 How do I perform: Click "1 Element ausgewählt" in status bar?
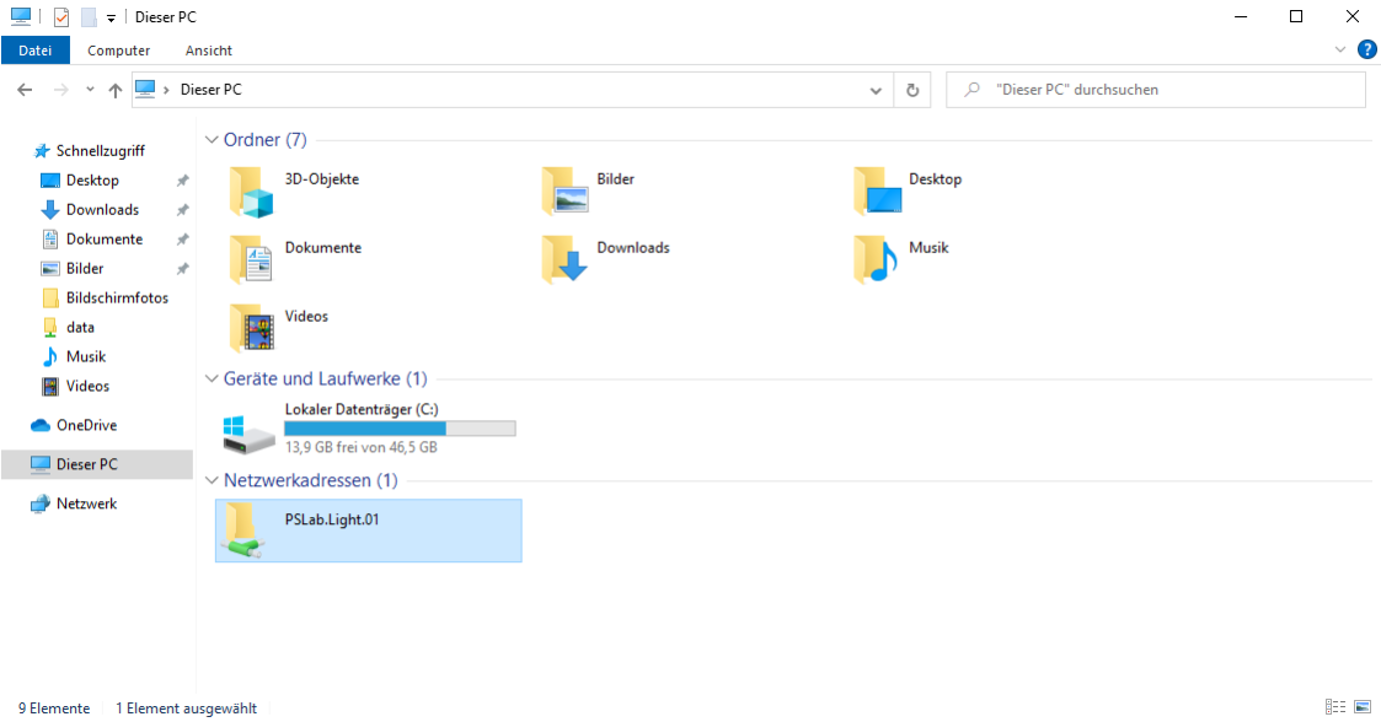(x=186, y=708)
